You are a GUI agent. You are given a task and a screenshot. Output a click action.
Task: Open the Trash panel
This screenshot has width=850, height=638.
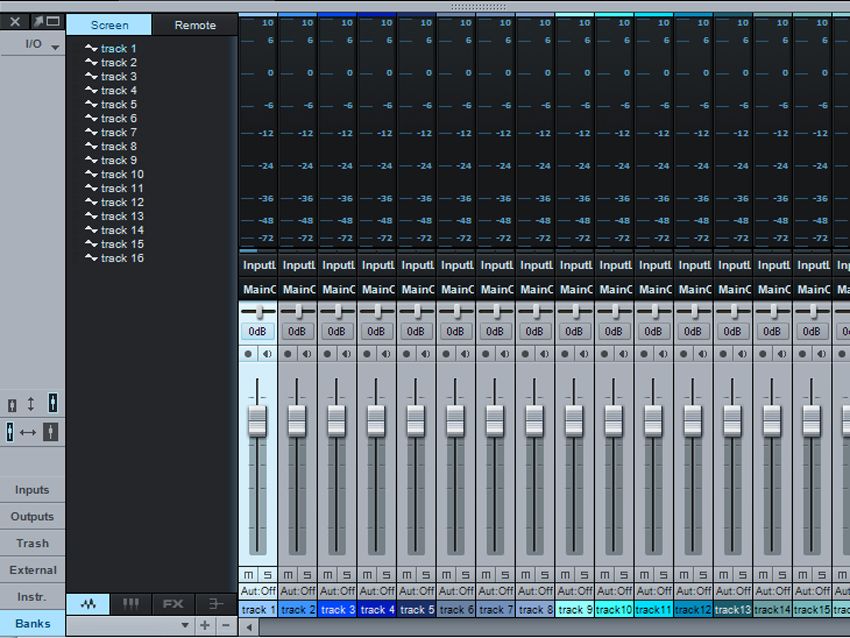[x=32, y=543]
